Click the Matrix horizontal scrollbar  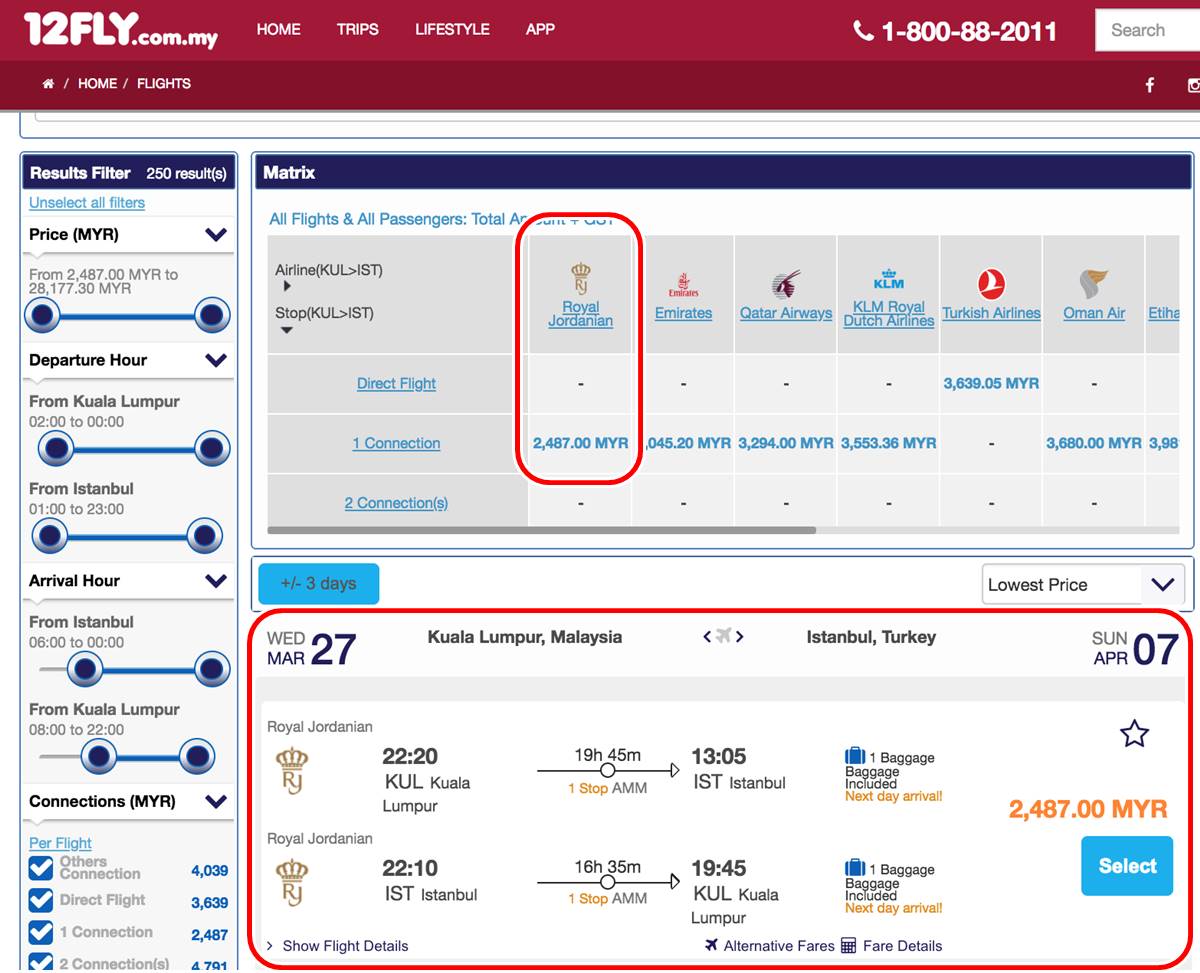coord(541,530)
